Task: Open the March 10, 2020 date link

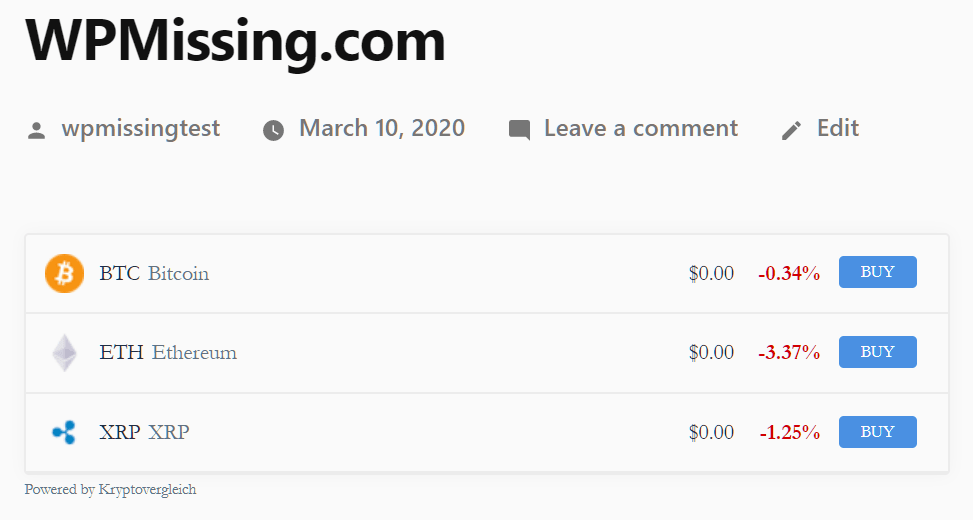Action: coord(382,128)
